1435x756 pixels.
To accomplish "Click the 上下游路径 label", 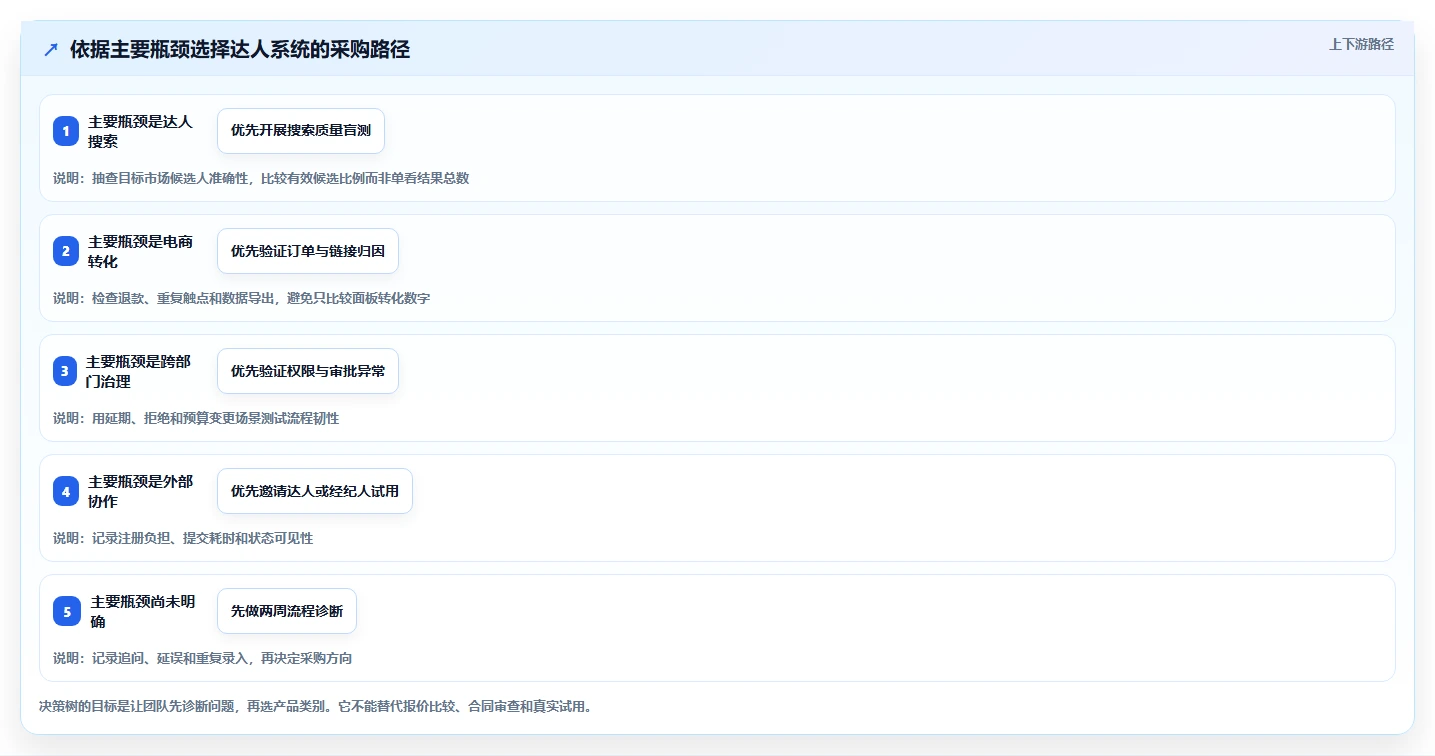I will (x=1361, y=44).
